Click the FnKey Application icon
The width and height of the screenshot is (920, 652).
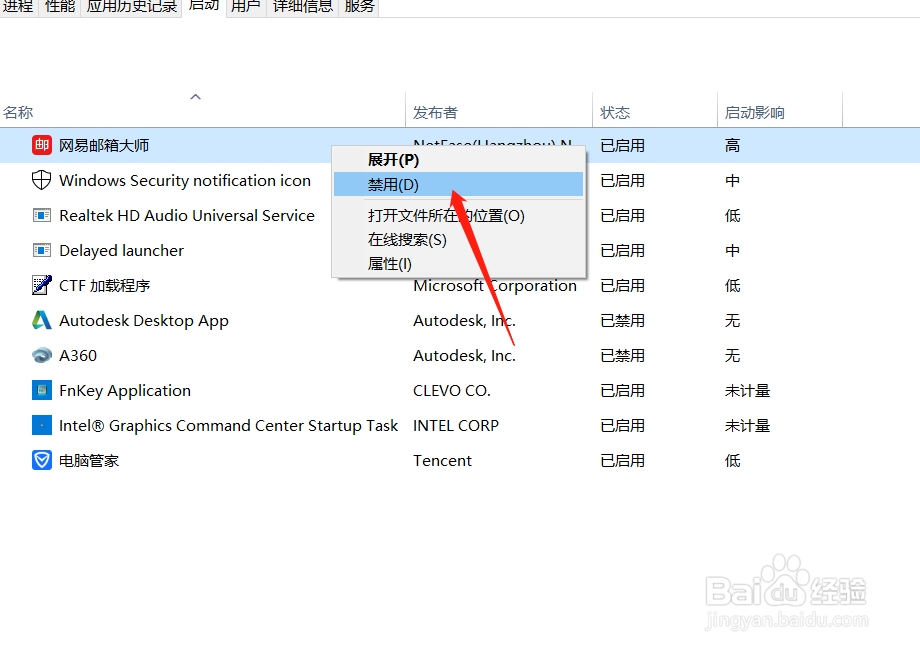click(41, 390)
